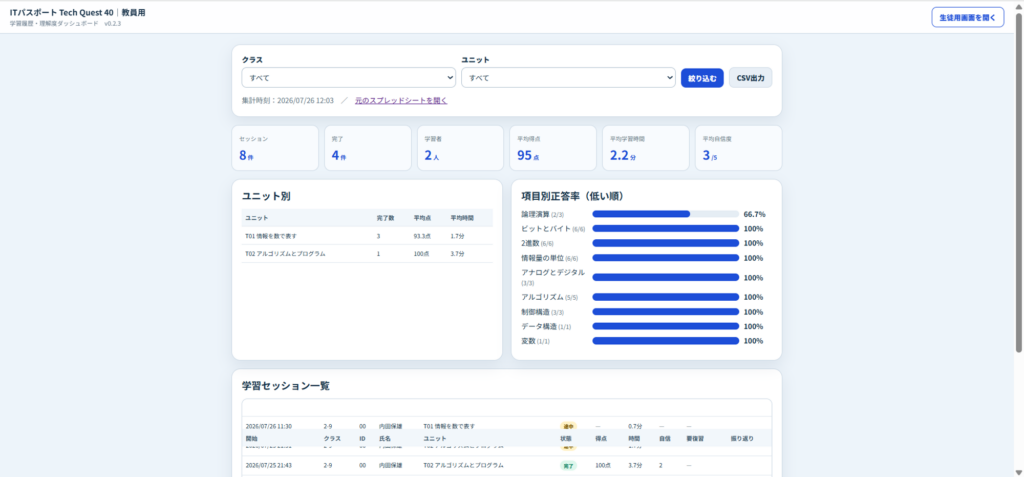Click the データ構造 (1/1) label
This screenshot has height=477, width=1024.
tap(547, 326)
